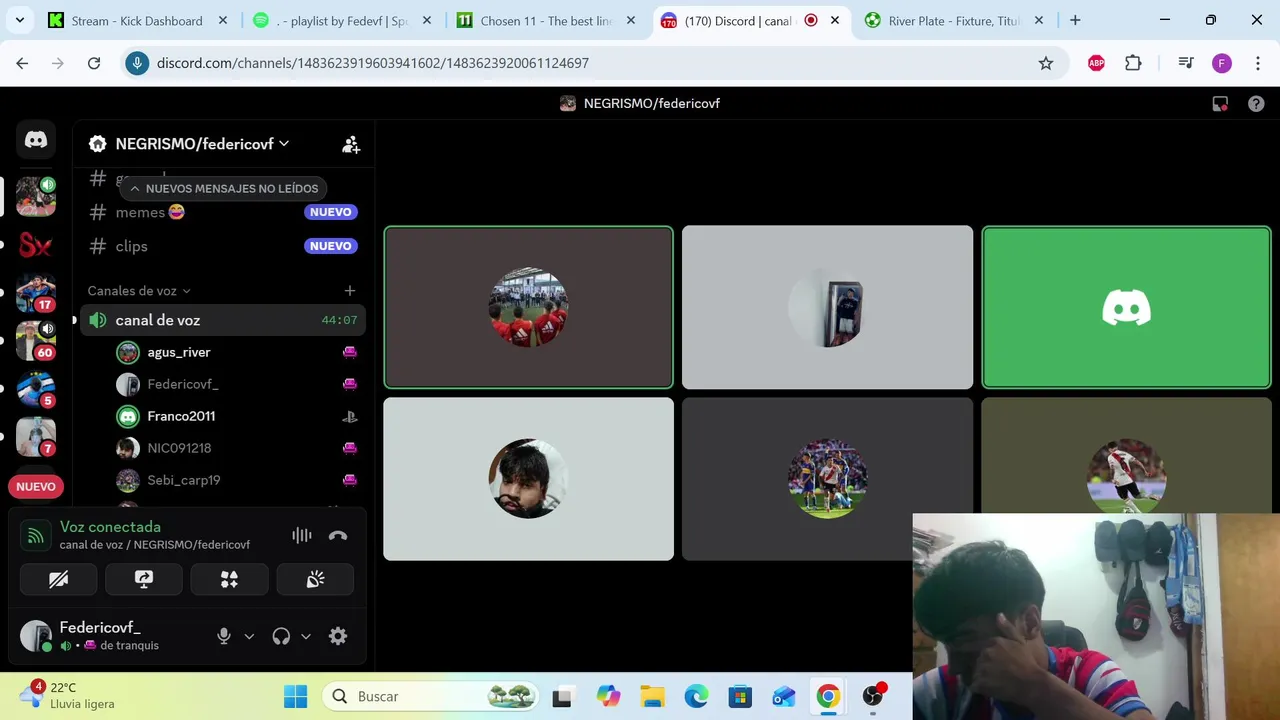1280x720 pixels.
Task: Click video tile with bearded man avatar
Action: 528,479
